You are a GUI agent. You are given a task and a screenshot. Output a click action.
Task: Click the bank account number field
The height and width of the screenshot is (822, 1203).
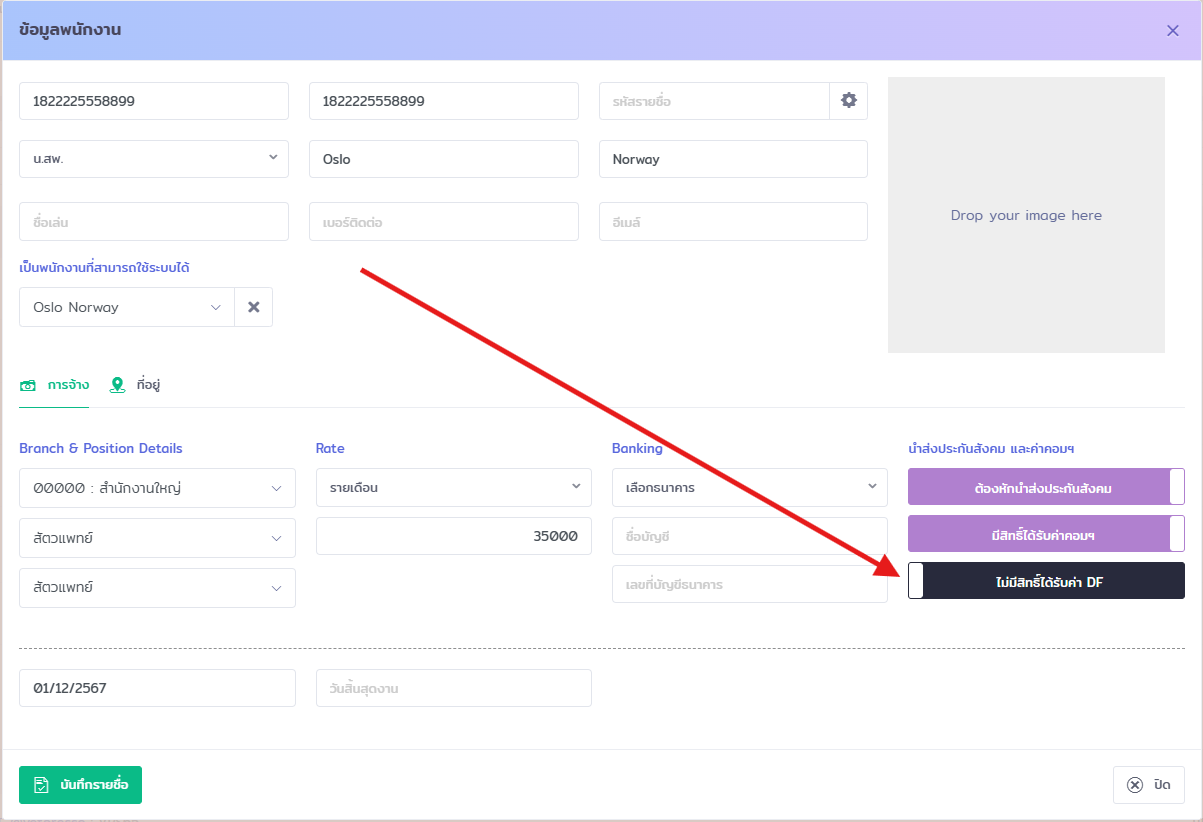click(749, 584)
